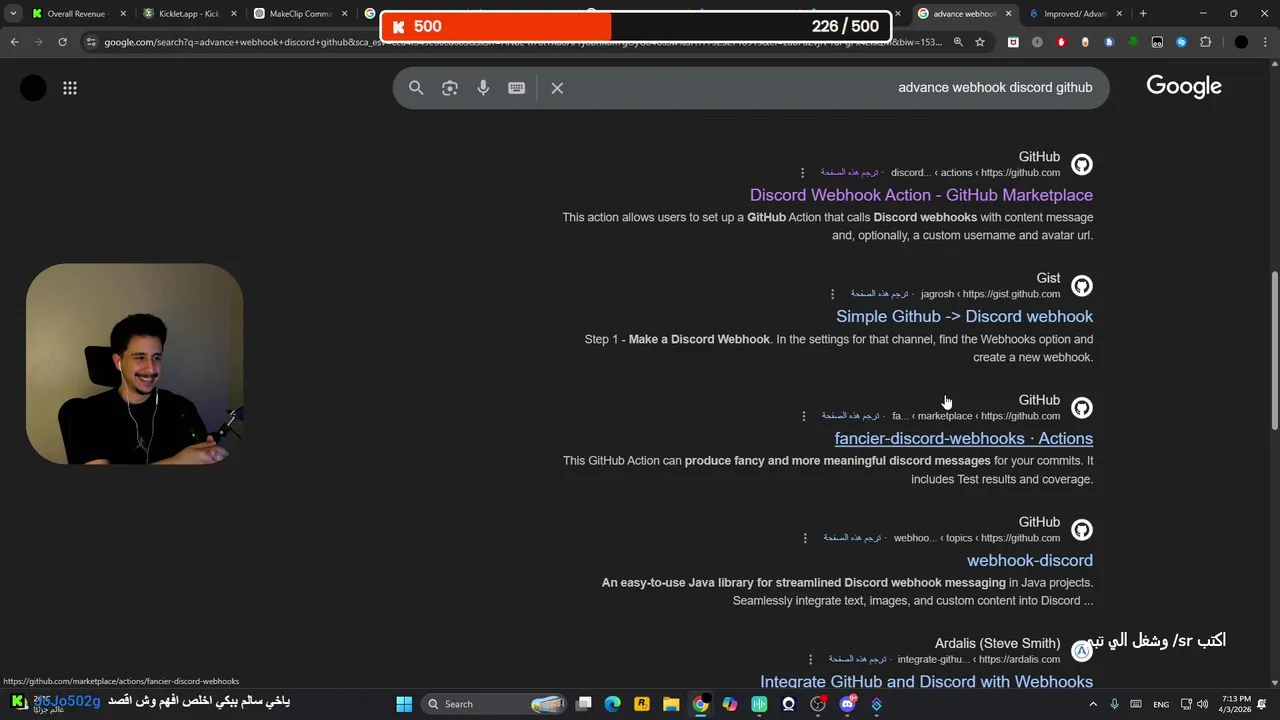Open Simple Github -> Discord webhook link

pos(964,316)
